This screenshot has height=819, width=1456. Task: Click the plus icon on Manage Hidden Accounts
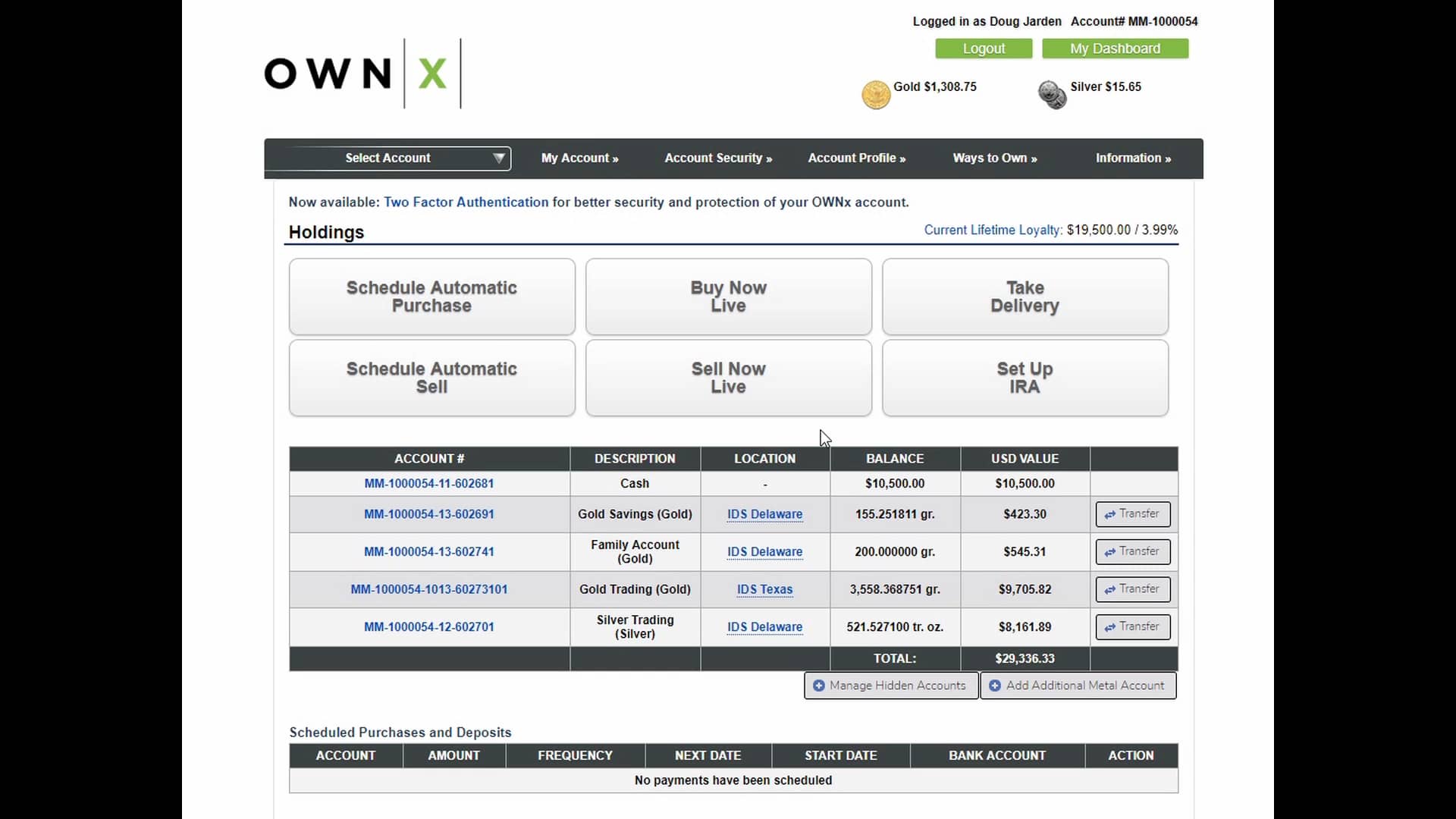point(818,686)
